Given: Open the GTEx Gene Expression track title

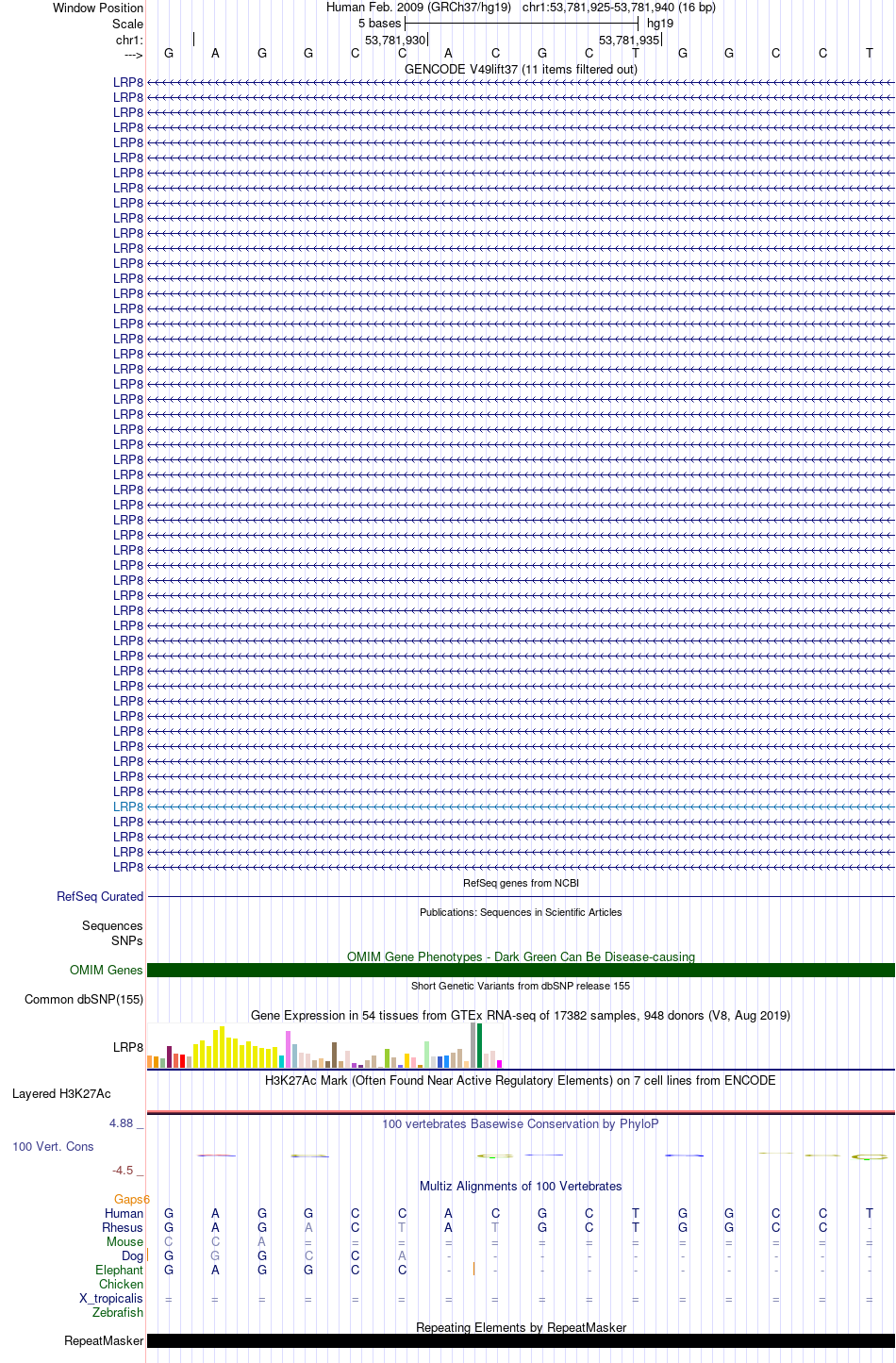Looking at the screenshot, I should (521, 1015).
